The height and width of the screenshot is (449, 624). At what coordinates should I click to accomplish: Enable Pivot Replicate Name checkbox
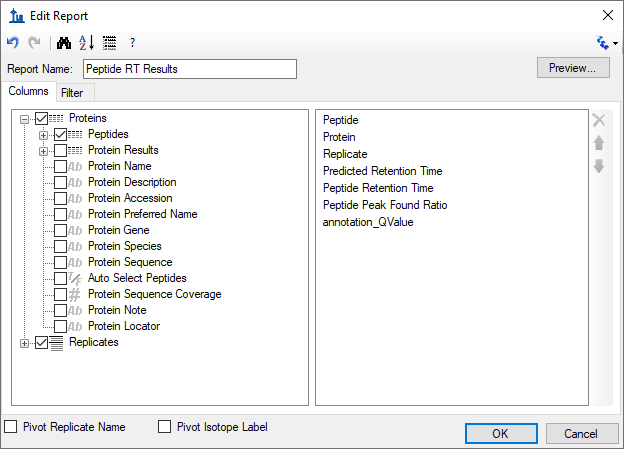(x=12, y=427)
